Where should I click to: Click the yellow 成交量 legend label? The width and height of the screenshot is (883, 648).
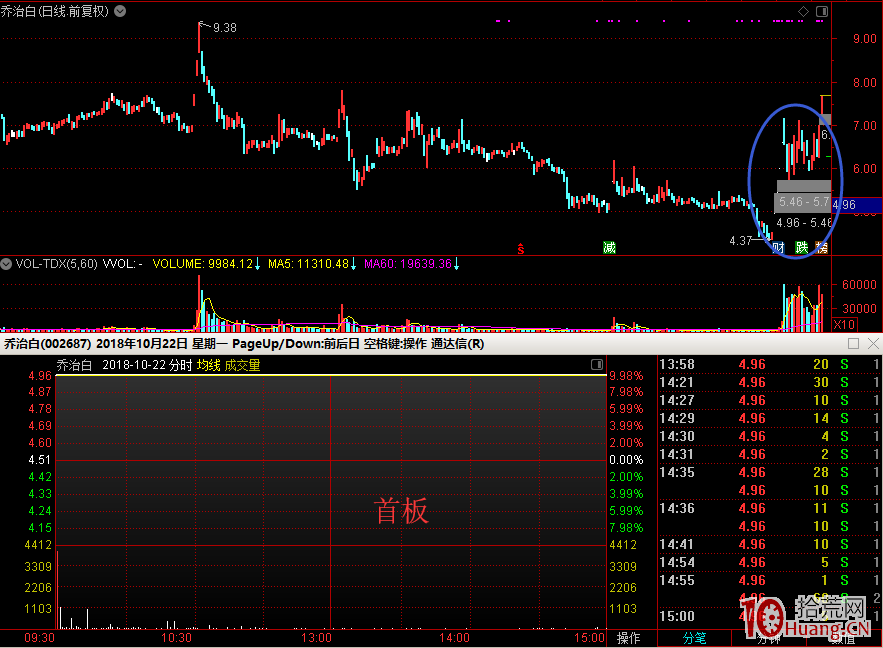click(243, 365)
